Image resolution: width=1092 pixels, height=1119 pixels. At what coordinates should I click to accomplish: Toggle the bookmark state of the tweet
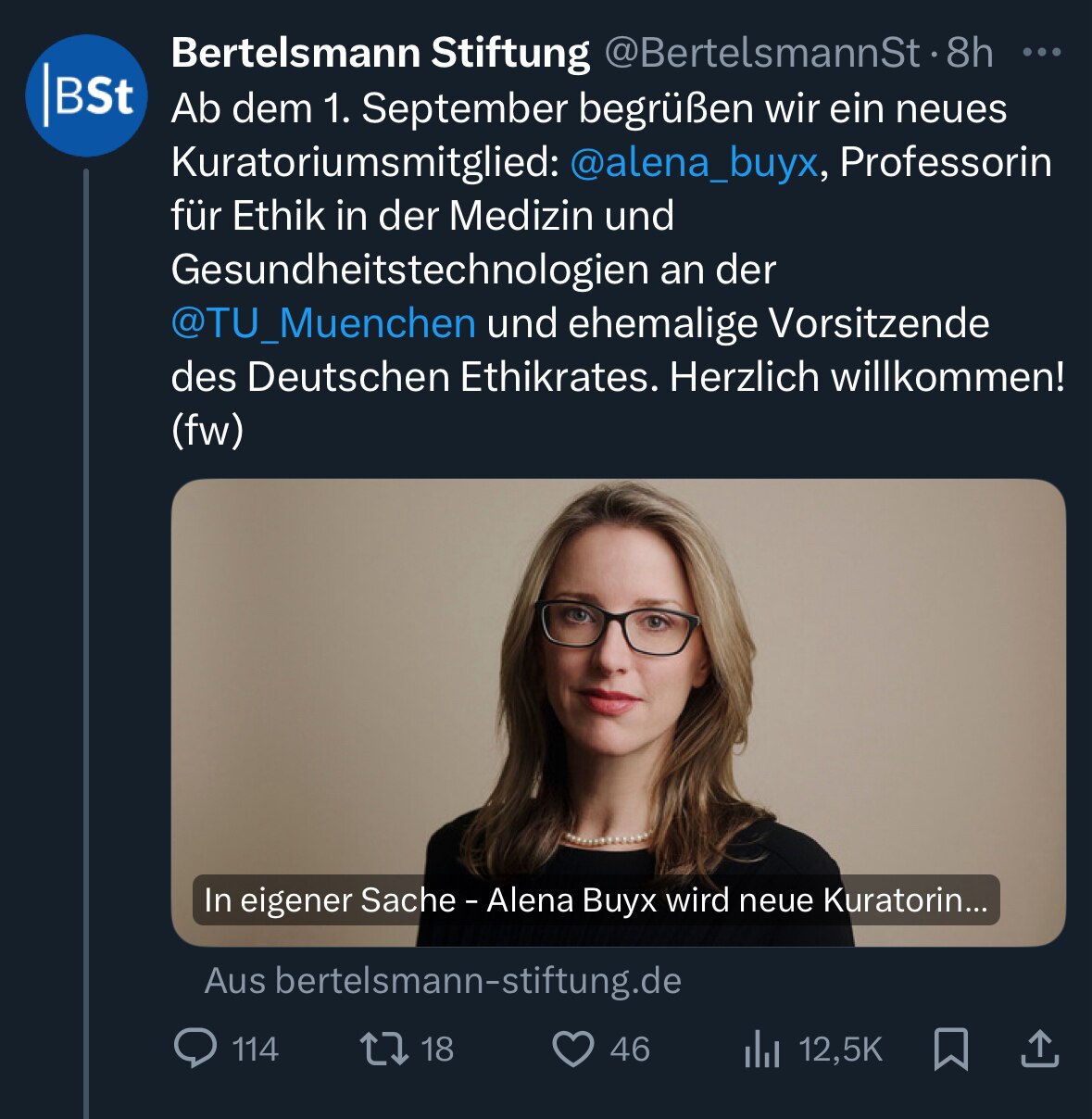pos(950,1050)
